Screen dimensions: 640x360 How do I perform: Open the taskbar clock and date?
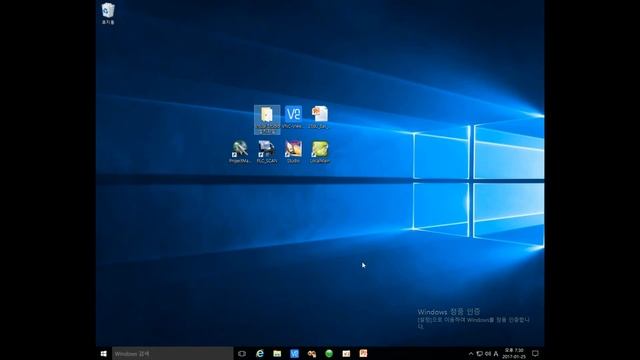tap(514, 353)
